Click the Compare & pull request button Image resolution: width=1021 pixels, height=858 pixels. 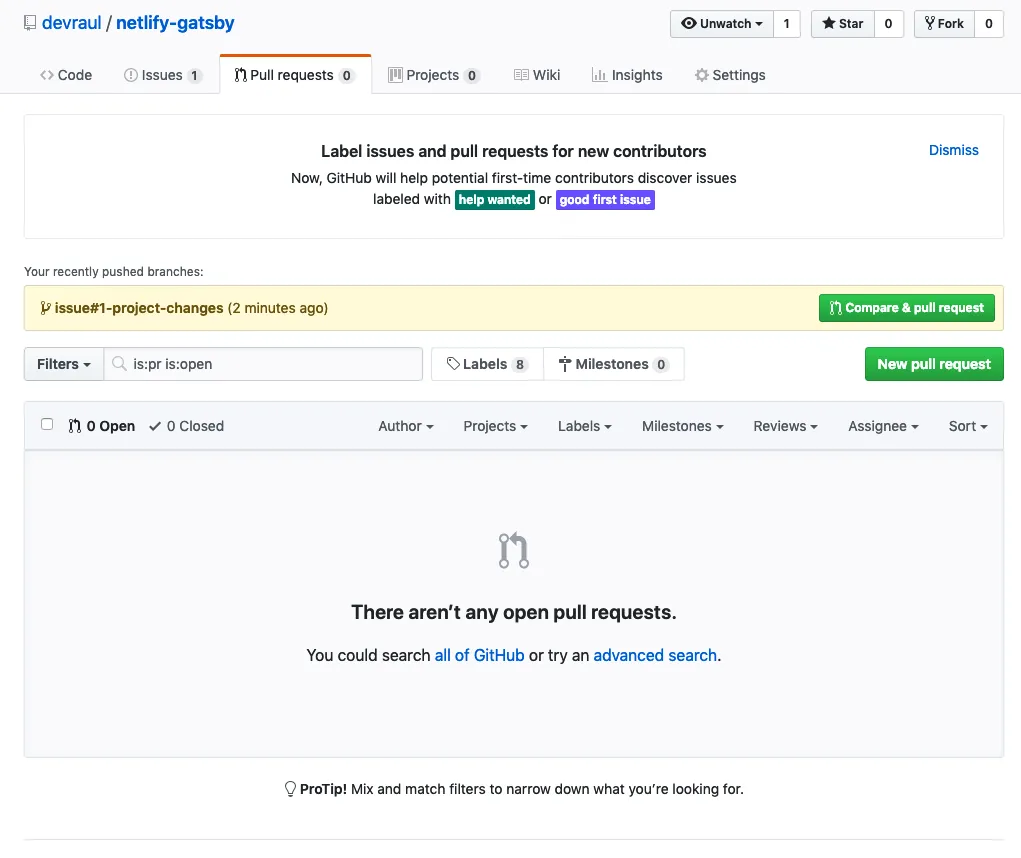point(906,308)
